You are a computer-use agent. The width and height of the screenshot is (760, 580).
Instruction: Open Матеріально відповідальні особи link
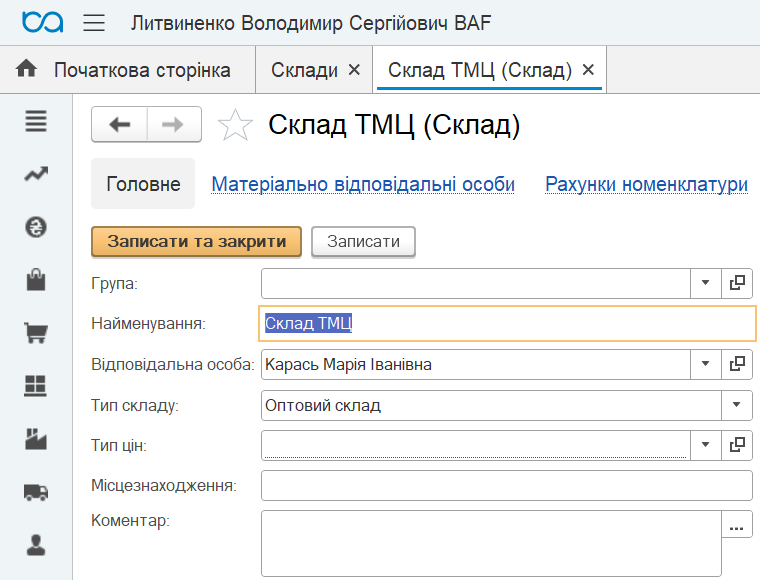click(363, 184)
